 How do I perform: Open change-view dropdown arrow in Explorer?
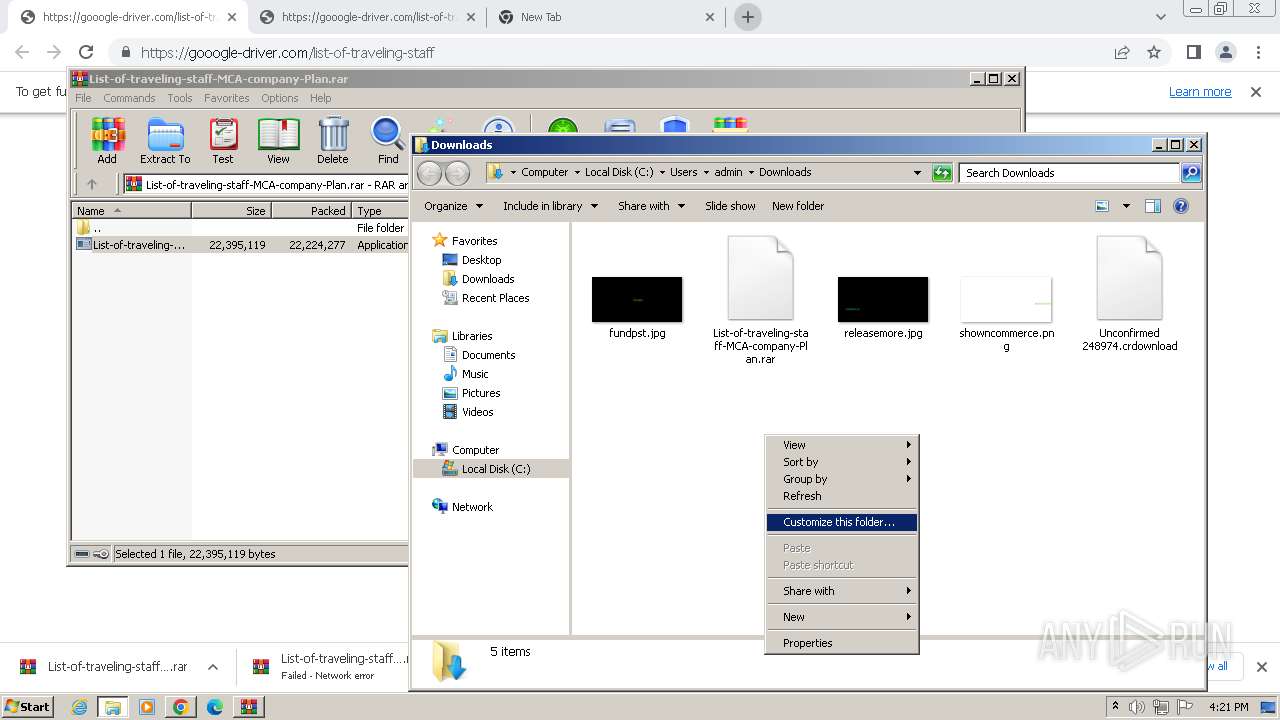pyautogui.click(x=1125, y=206)
